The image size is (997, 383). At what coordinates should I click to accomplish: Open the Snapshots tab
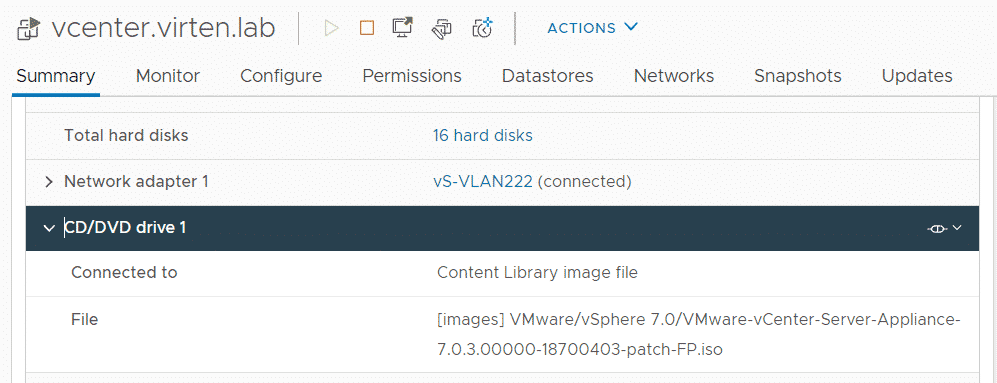coord(798,76)
